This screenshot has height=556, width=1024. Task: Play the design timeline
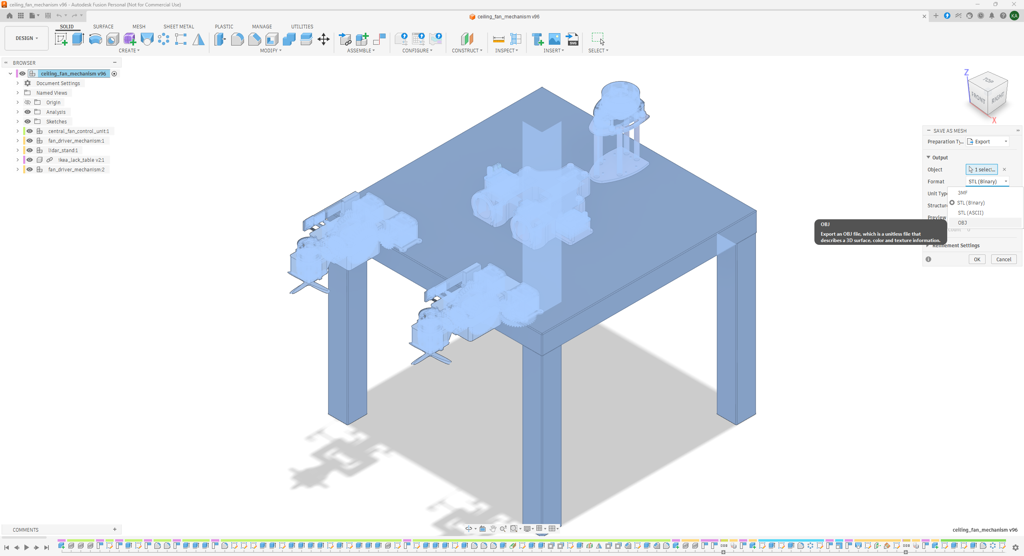[27, 548]
